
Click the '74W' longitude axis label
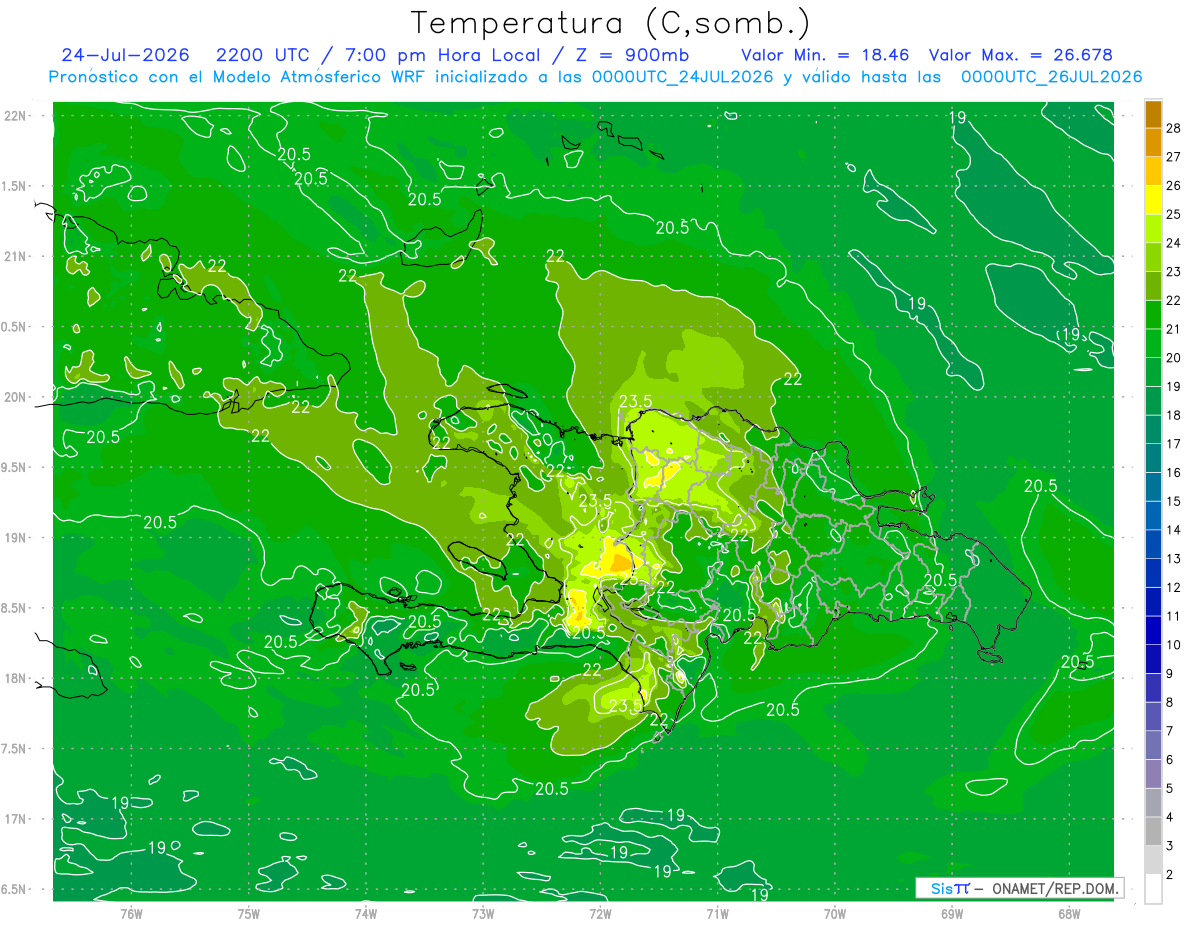366,913
